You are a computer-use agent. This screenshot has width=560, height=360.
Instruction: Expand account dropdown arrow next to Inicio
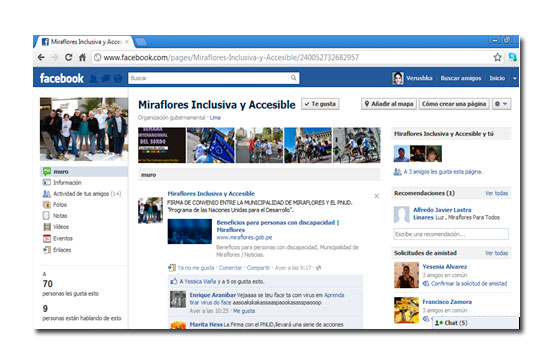[514, 78]
